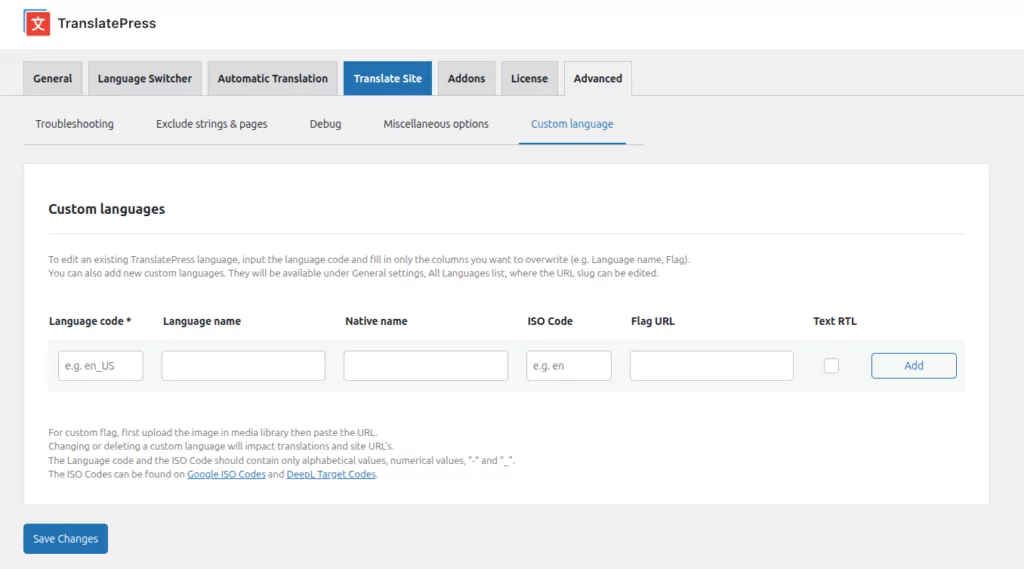Click the Native name column label
Image resolution: width=1024 pixels, height=569 pixels.
[376, 321]
